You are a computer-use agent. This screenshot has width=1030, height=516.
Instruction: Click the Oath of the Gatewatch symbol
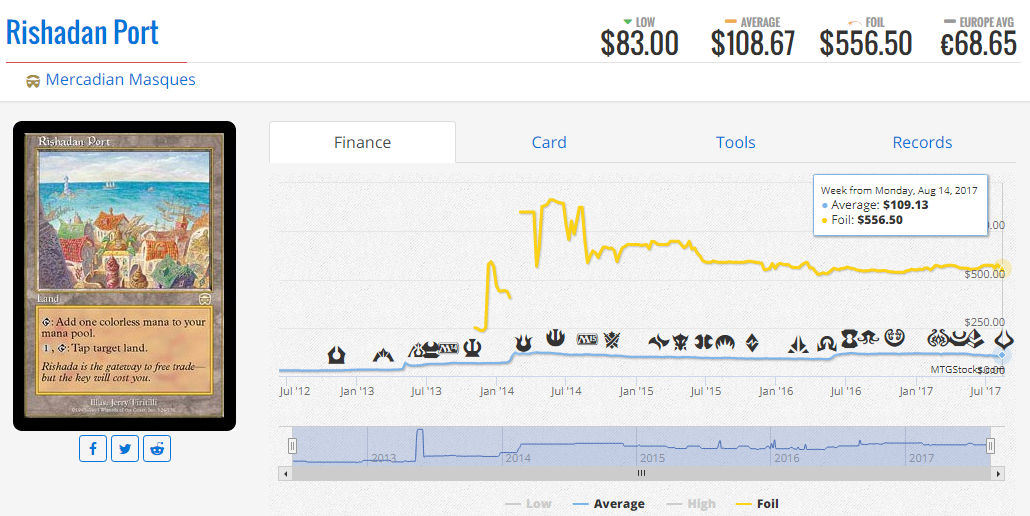[x=798, y=345]
